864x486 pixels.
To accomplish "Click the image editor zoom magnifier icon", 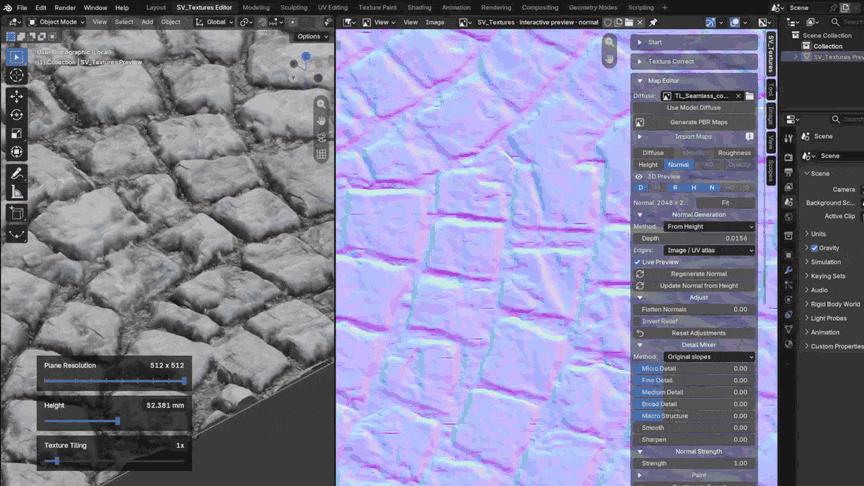I will (x=609, y=42).
